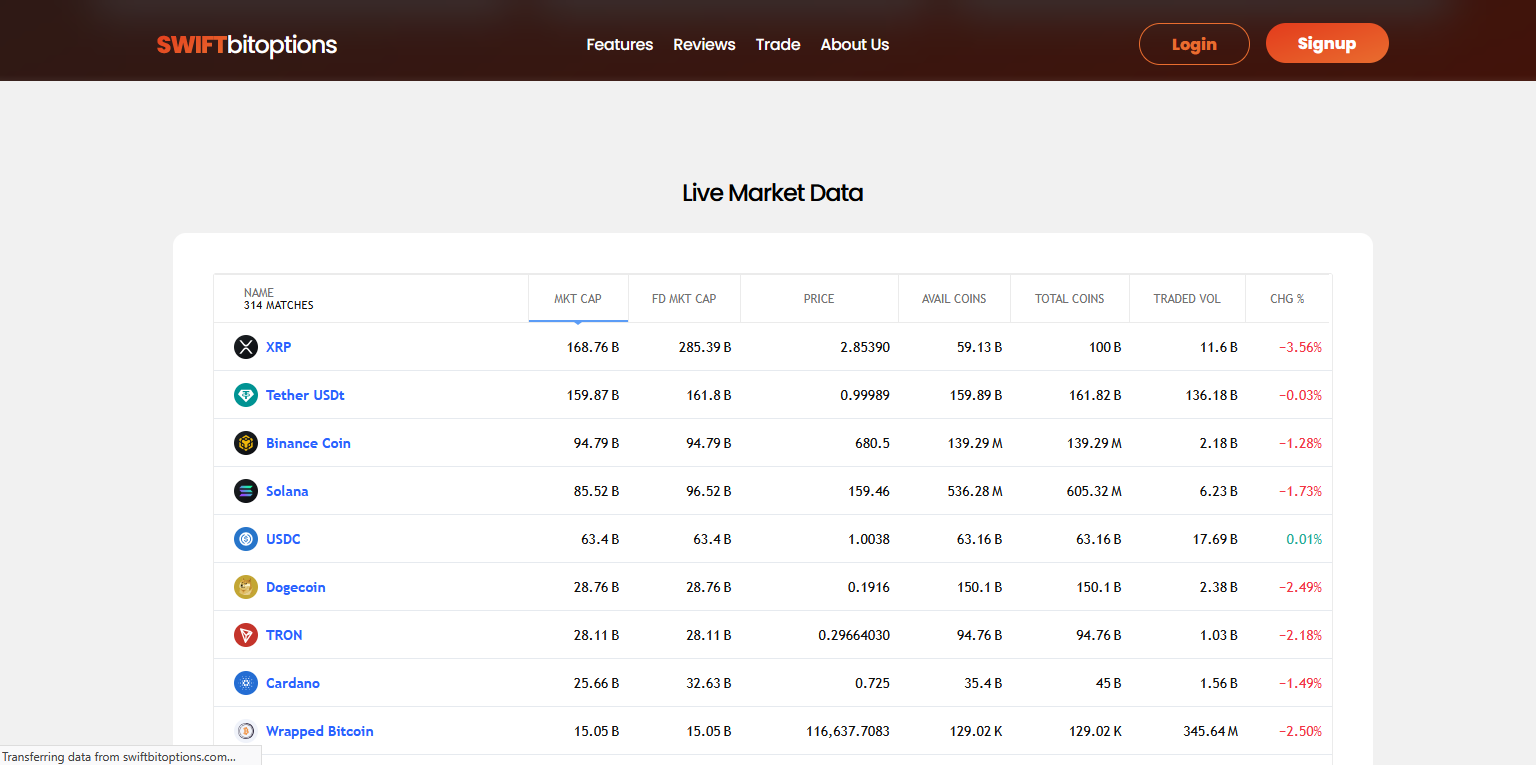Open the Reviews menu item
1536x765 pixels.
click(704, 44)
